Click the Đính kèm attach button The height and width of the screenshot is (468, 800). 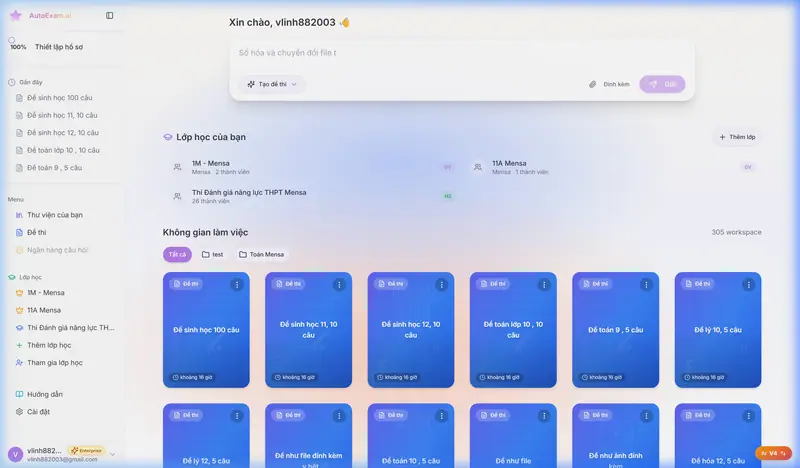click(x=609, y=84)
